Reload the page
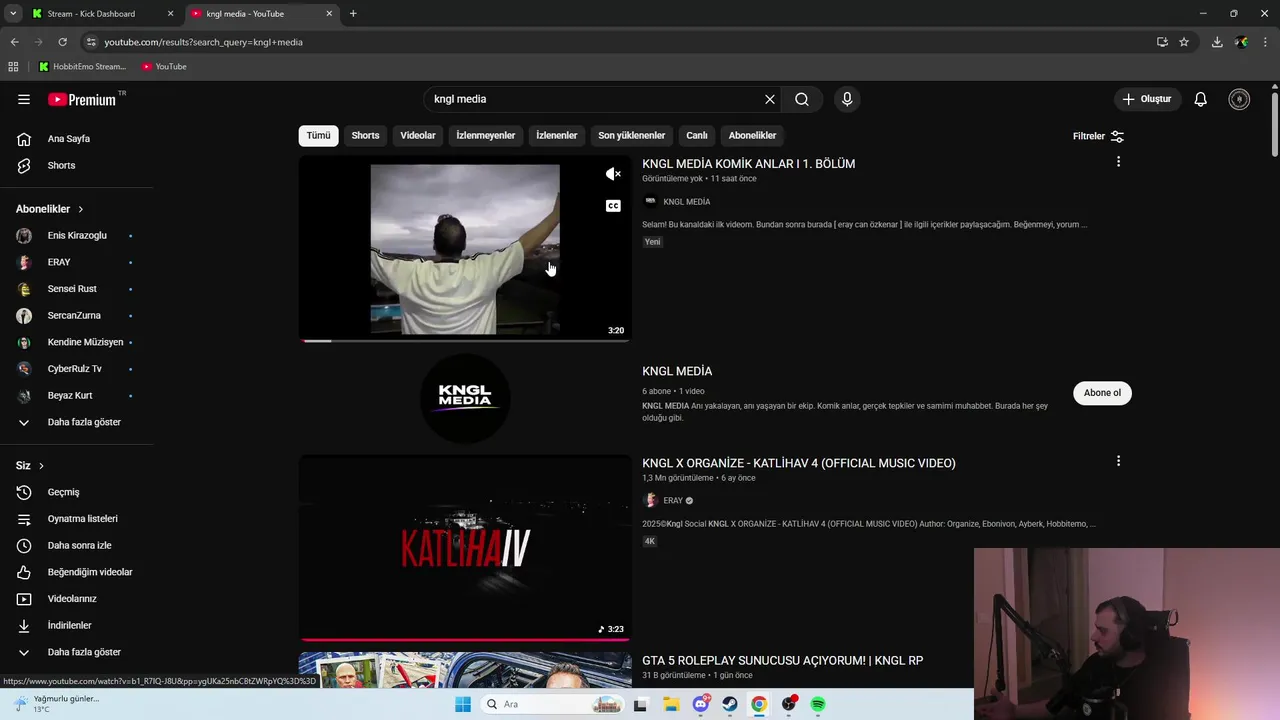The width and height of the screenshot is (1280, 720). pyautogui.click(x=62, y=42)
